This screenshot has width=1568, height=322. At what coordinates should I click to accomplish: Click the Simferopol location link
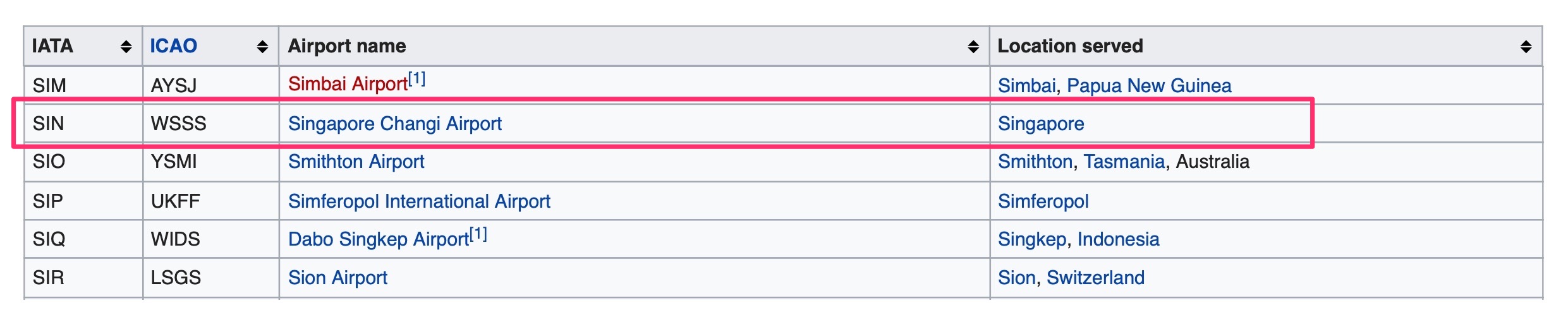coord(1043,201)
